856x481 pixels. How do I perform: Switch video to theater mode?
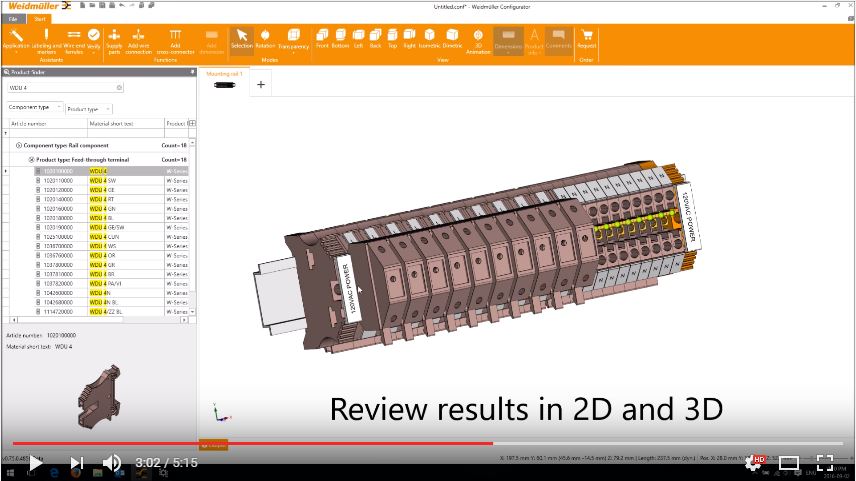coord(789,463)
